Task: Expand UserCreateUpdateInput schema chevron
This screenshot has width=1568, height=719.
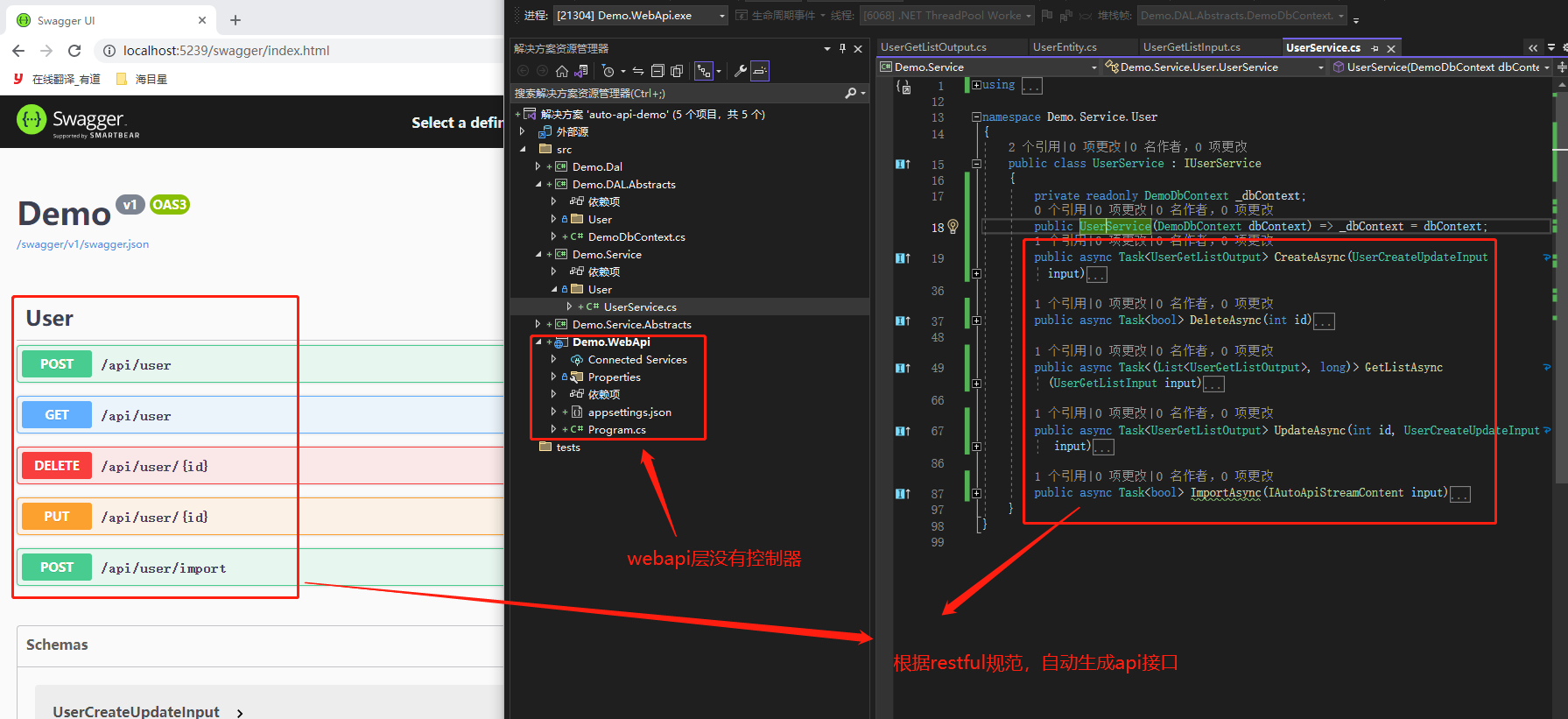Action: click(x=240, y=713)
